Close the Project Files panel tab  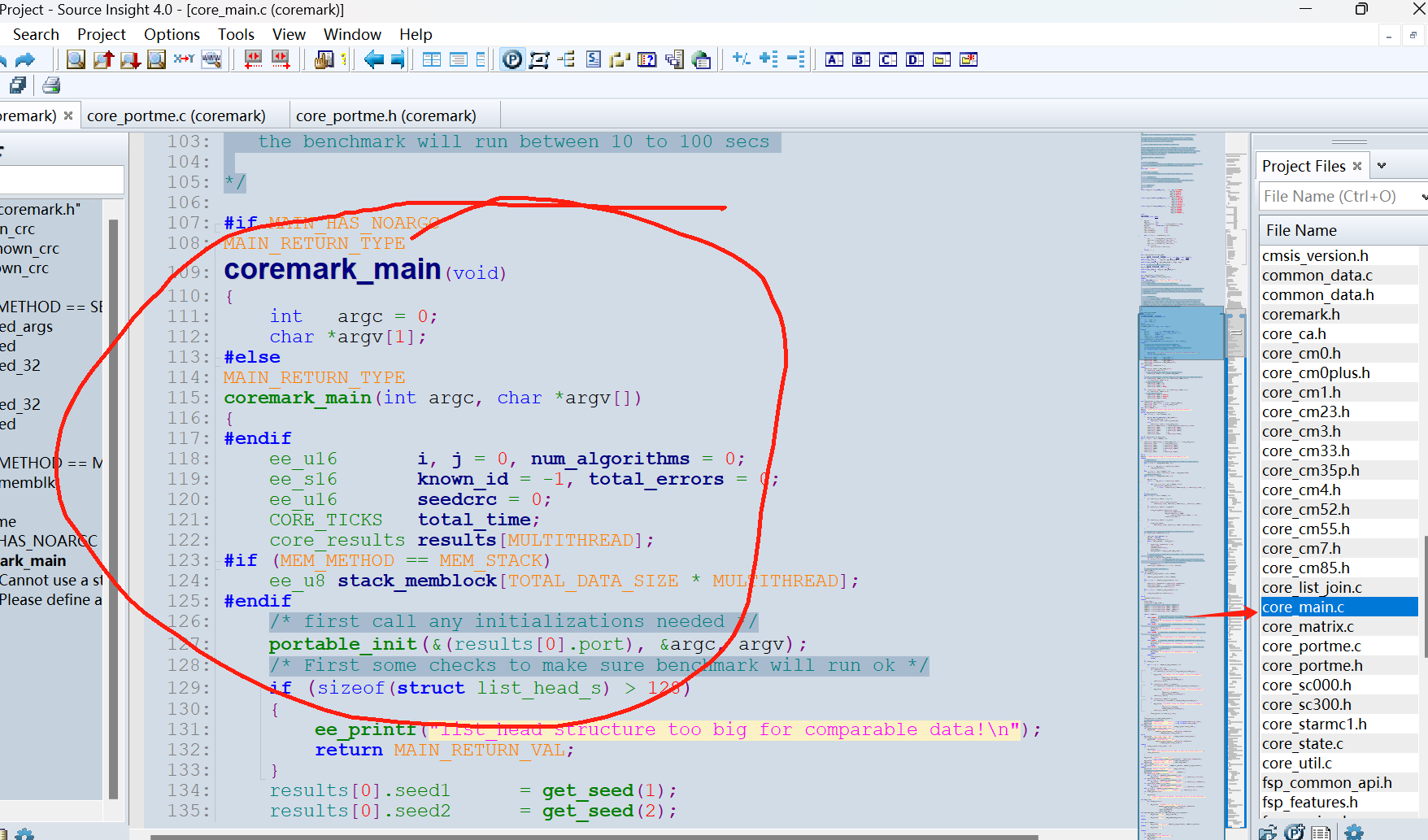coord(1356,166)
